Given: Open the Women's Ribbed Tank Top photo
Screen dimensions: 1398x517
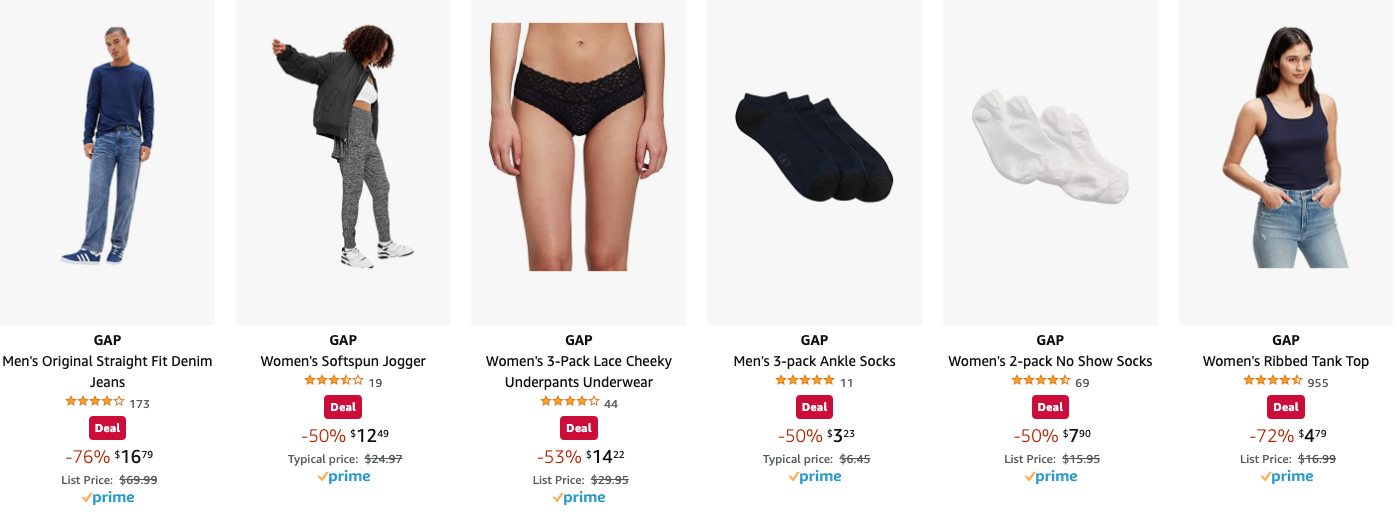Looking at the screenshot, I should pyautogui.click(x=1286, y=162).
